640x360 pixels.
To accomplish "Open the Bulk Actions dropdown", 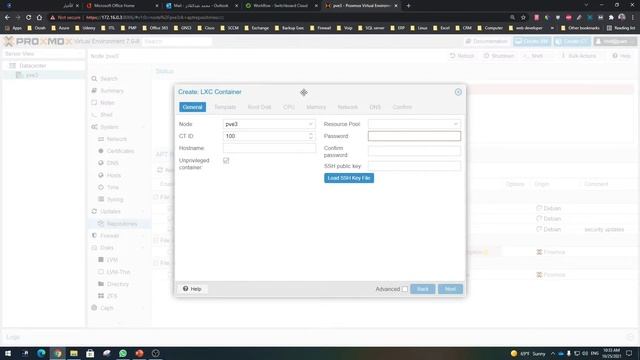I will [x=579, y=56].
